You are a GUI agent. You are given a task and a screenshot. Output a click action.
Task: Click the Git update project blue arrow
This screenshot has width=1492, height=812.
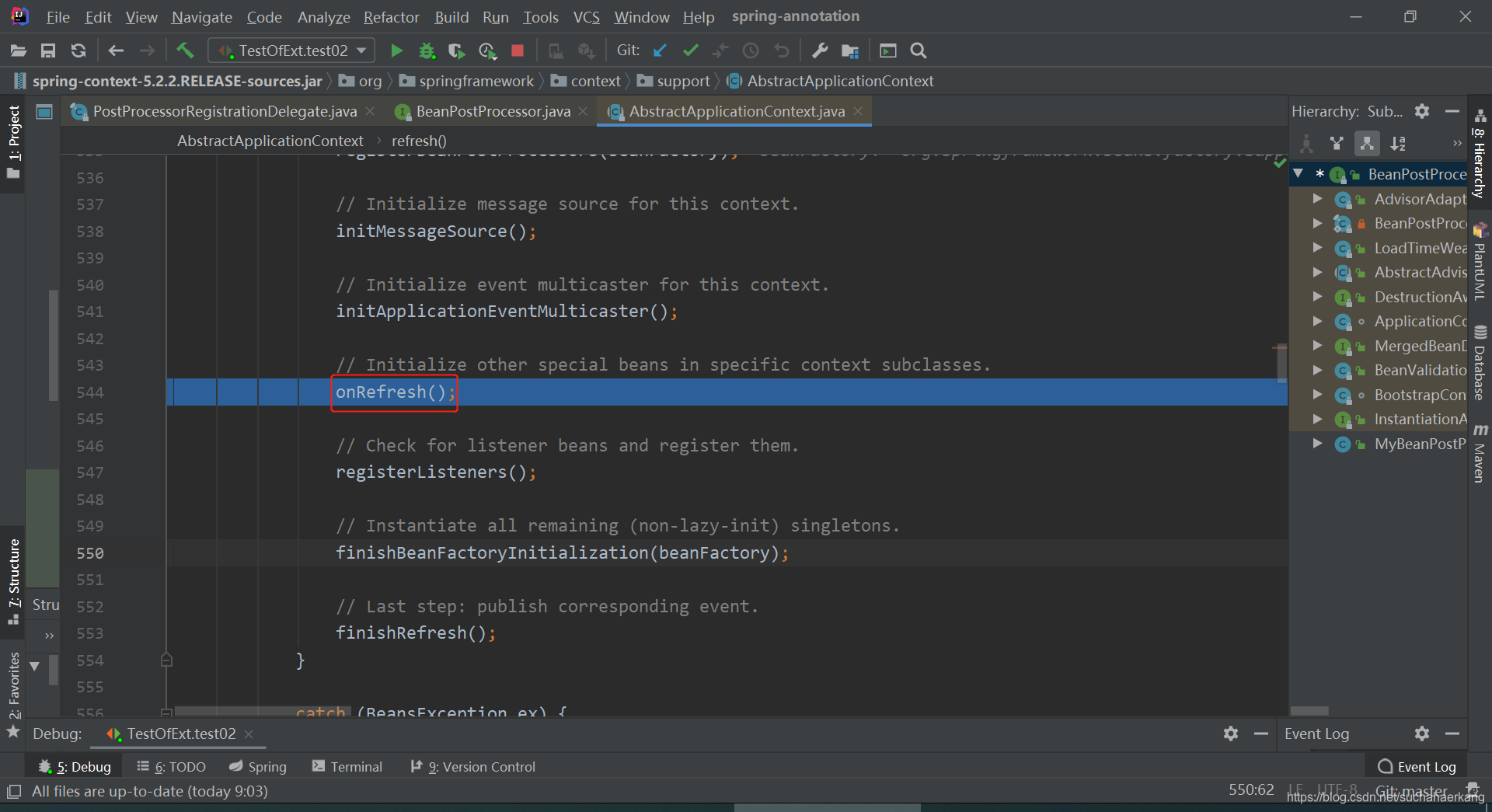pyautogui.click(x=661, y=51)
